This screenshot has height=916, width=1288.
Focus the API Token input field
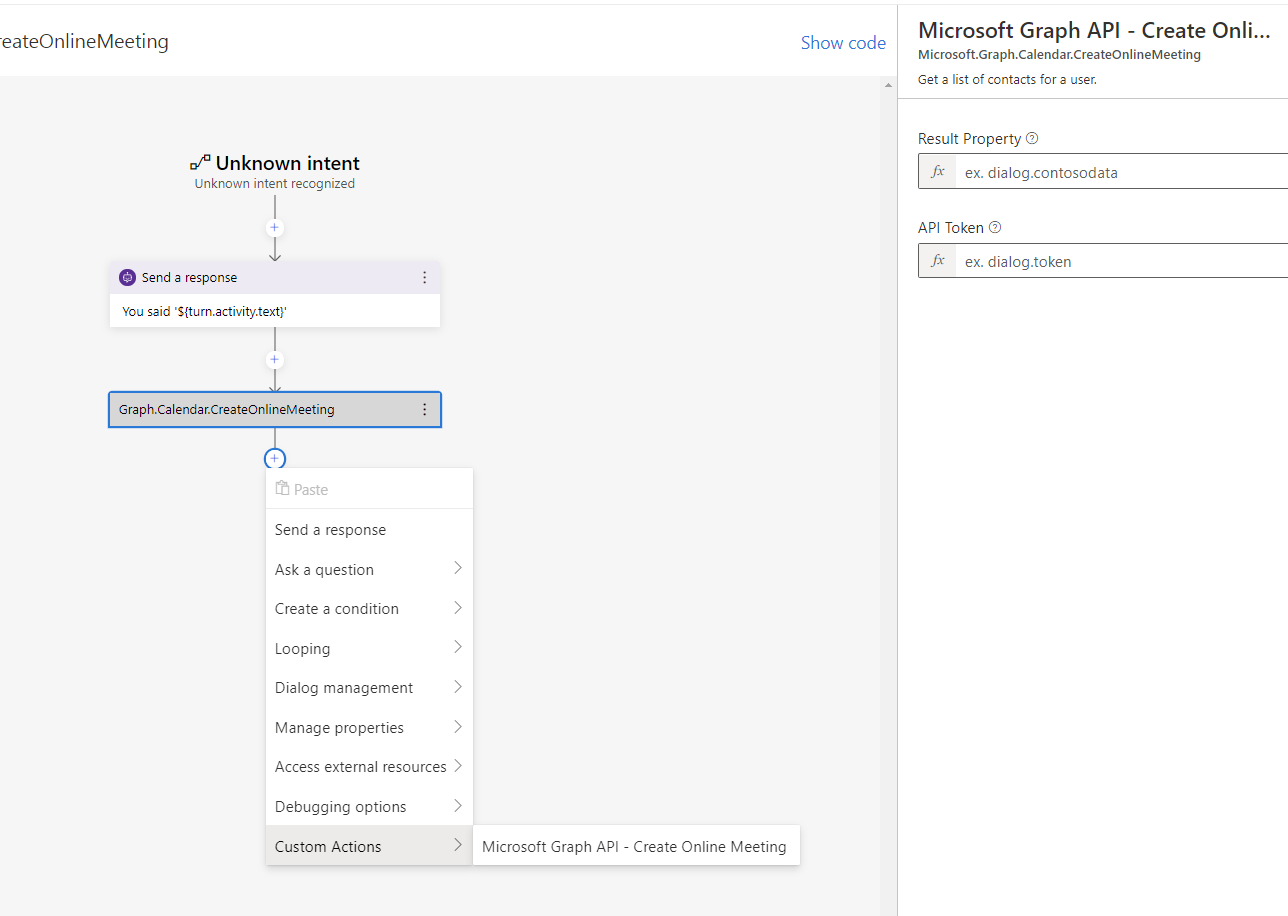(1122, 261)
